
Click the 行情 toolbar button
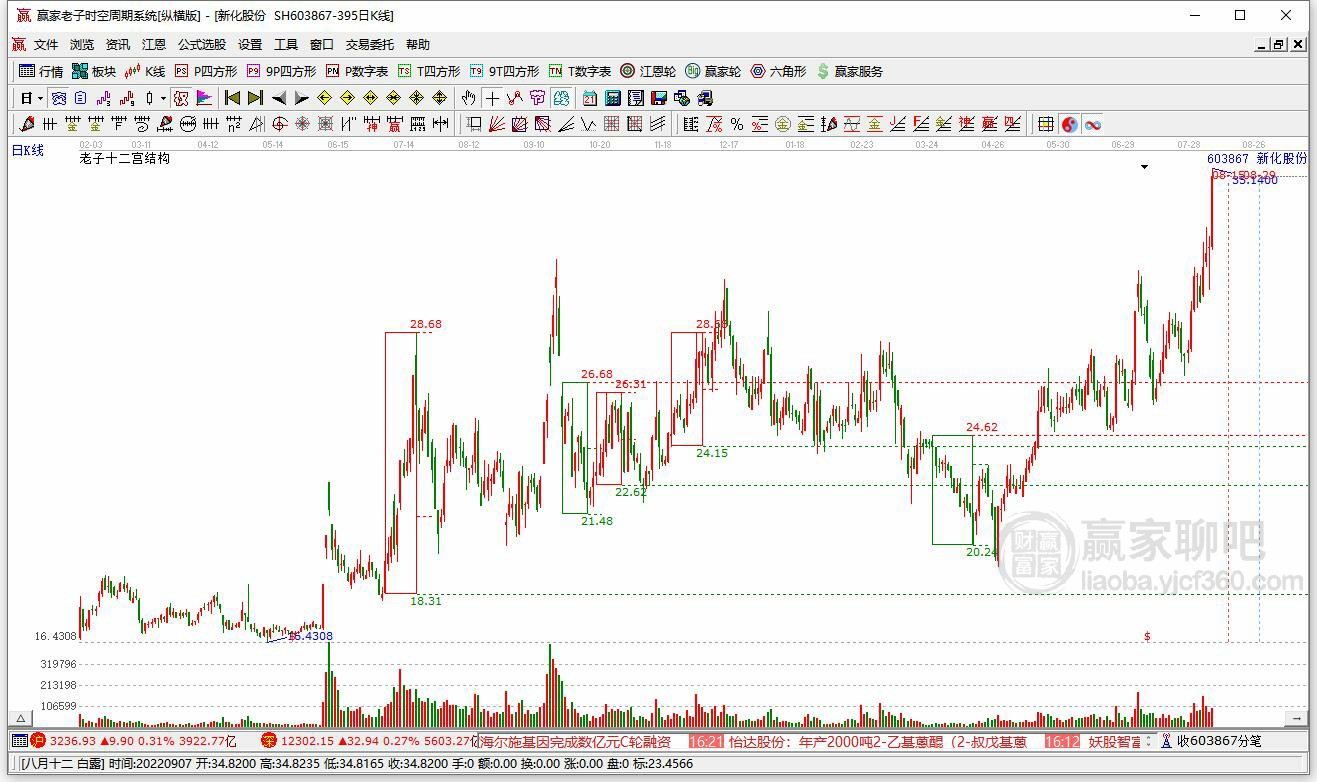pos(41,71)
